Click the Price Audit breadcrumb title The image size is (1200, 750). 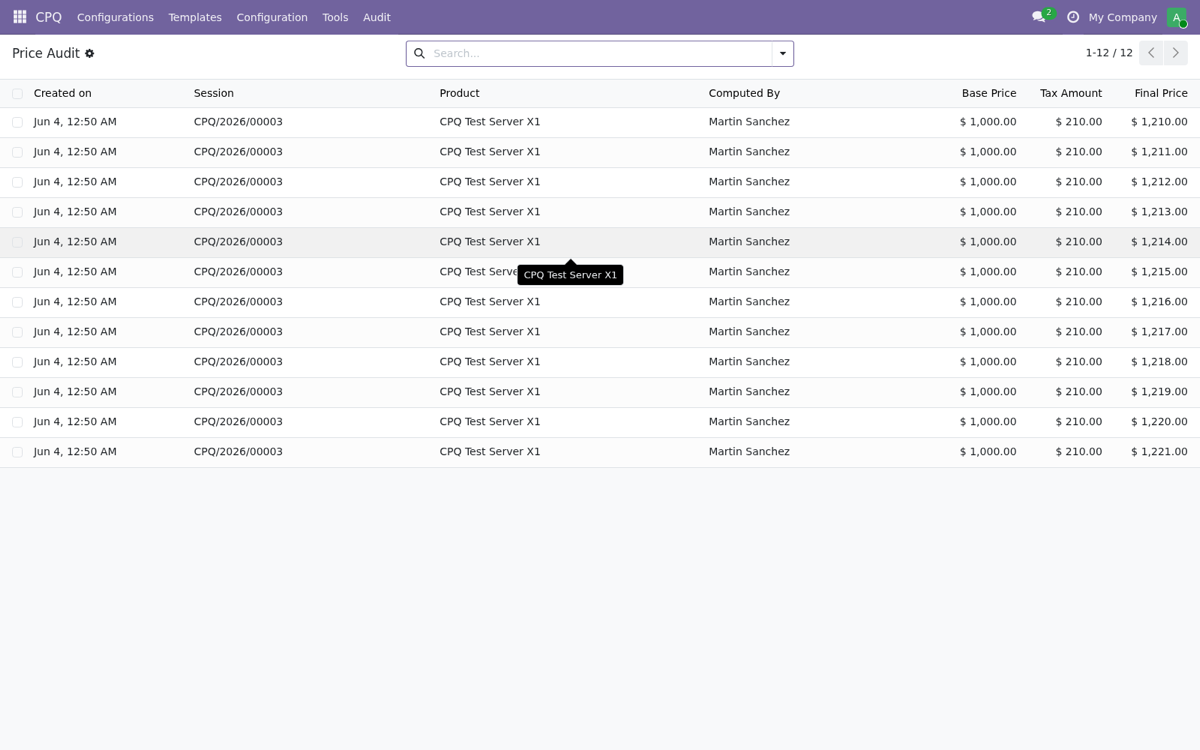pos(46,53)
